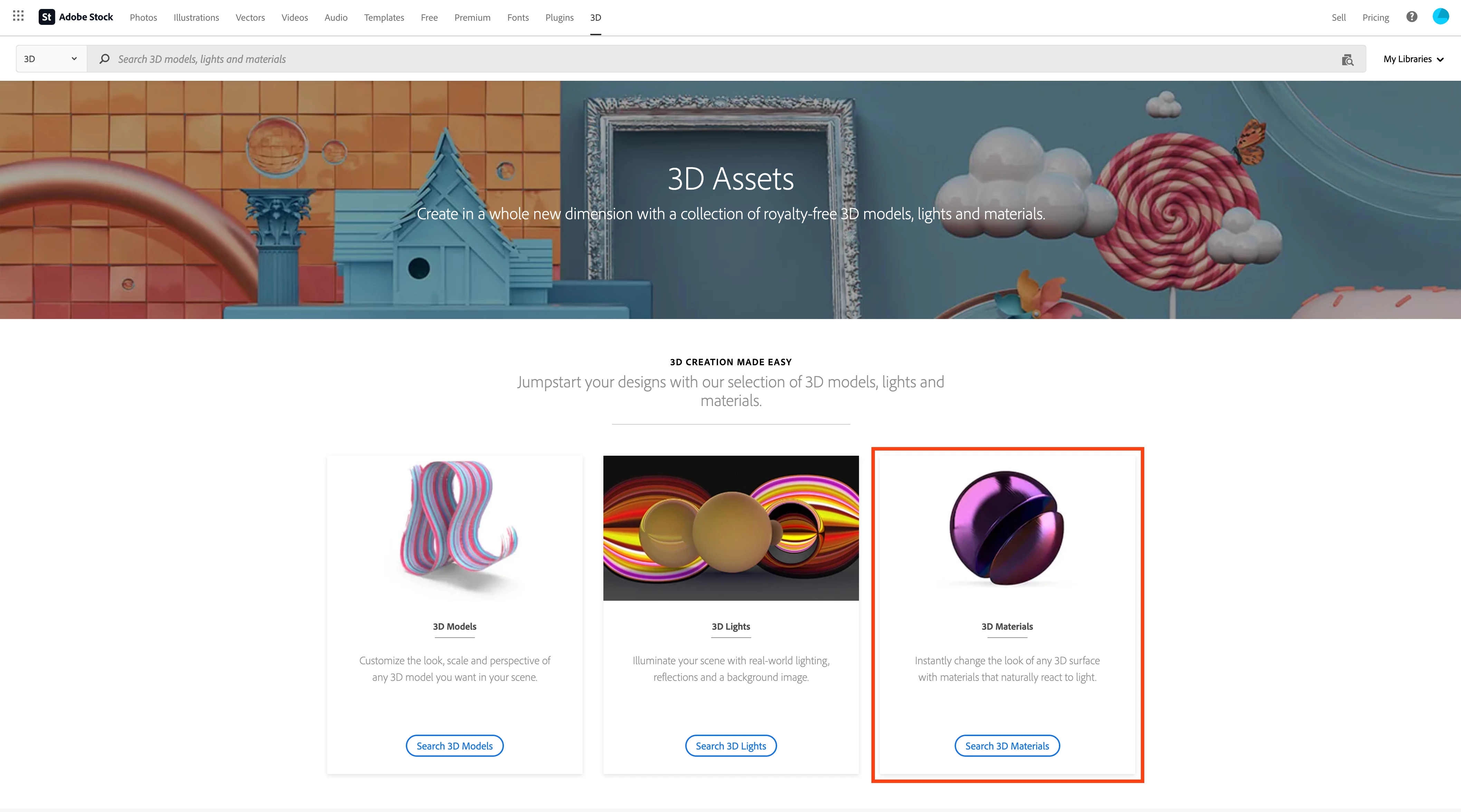Click the purple 3D Materials sphere thumbnail

tap(1007, 528)
